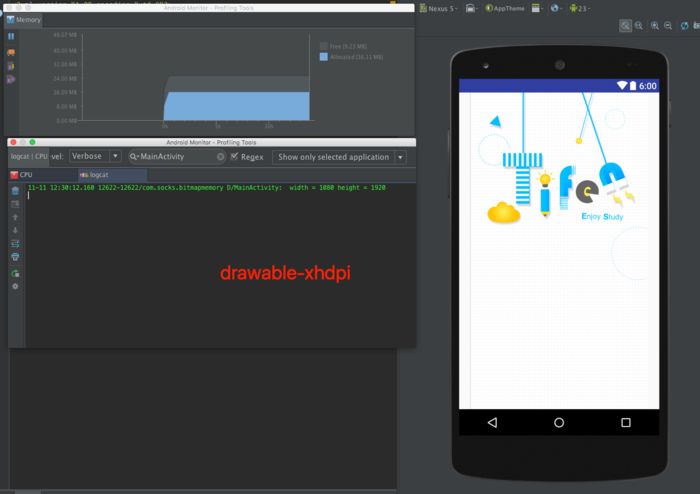
Task: Go up the stack trace arrow
Action: pos(15,217)
